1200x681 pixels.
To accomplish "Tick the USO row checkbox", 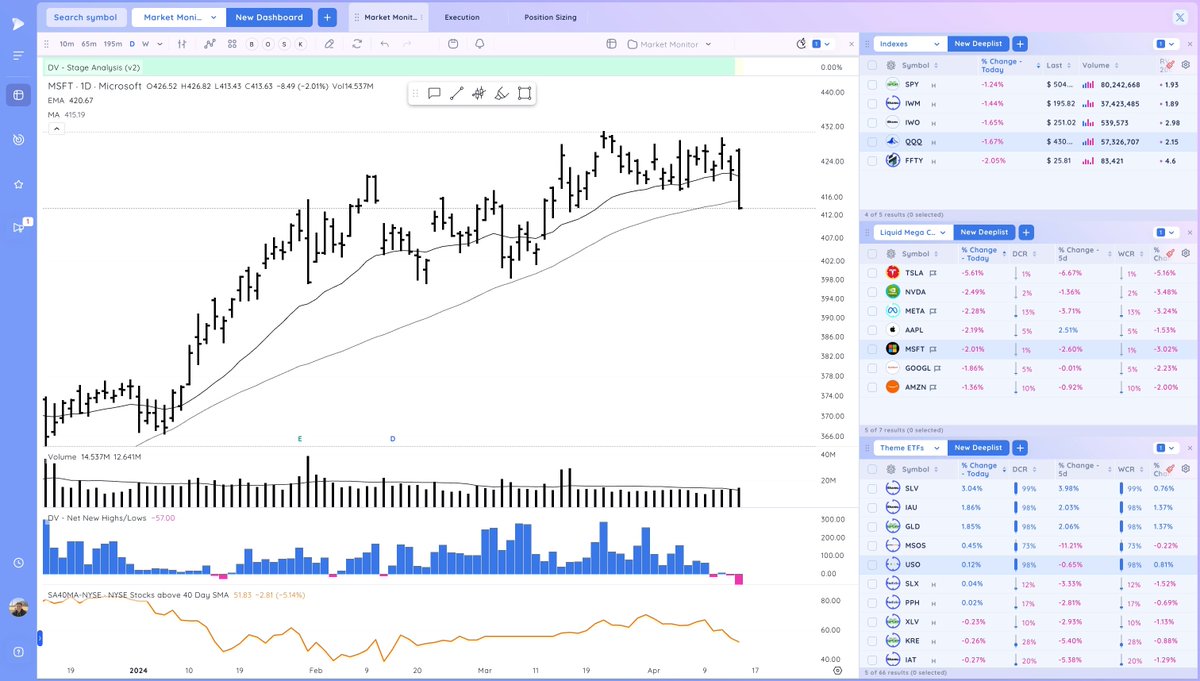I will pos(872,564).
